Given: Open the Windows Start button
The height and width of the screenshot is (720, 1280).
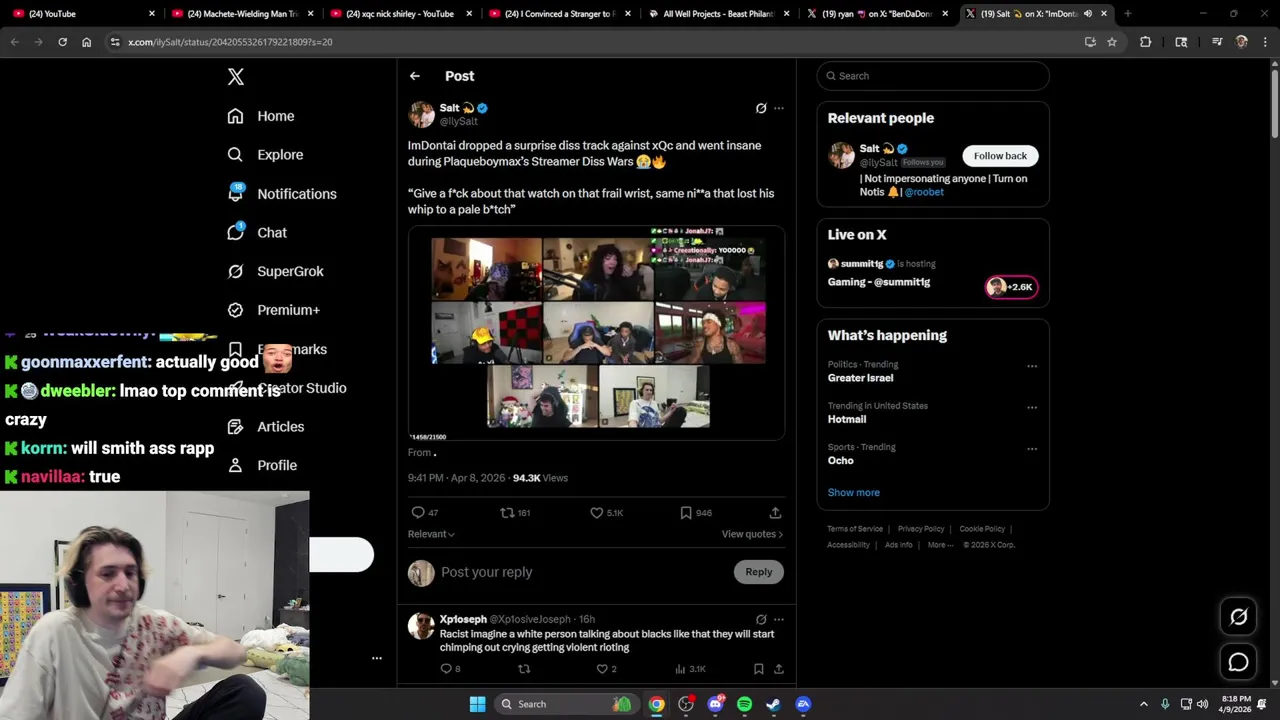Looking at the screenshot, I should pyautogui.click(x=477, y=704).
